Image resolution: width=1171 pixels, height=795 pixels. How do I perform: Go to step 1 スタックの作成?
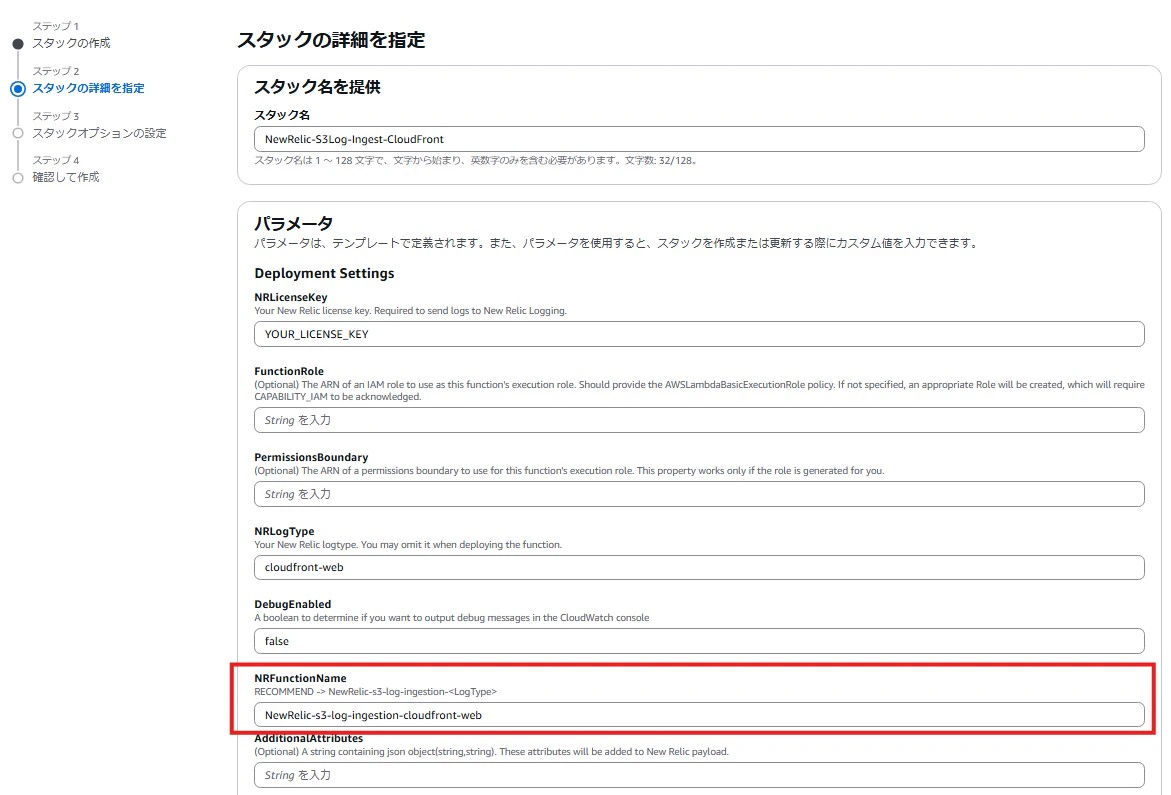[71, 43]
